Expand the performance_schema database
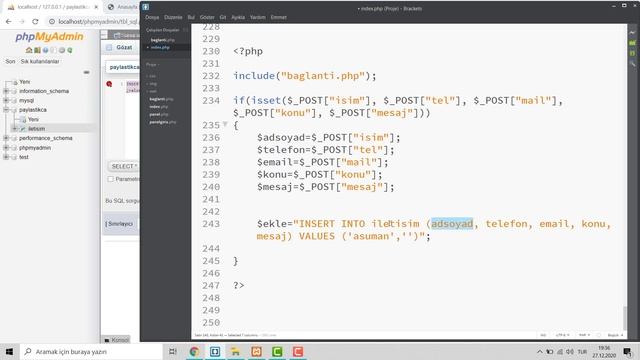The image size is (640, 360). coord(6,138)
